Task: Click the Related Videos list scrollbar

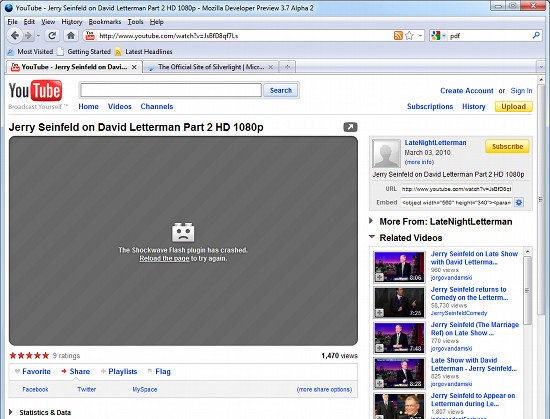Action: click(x=527, y=291)
